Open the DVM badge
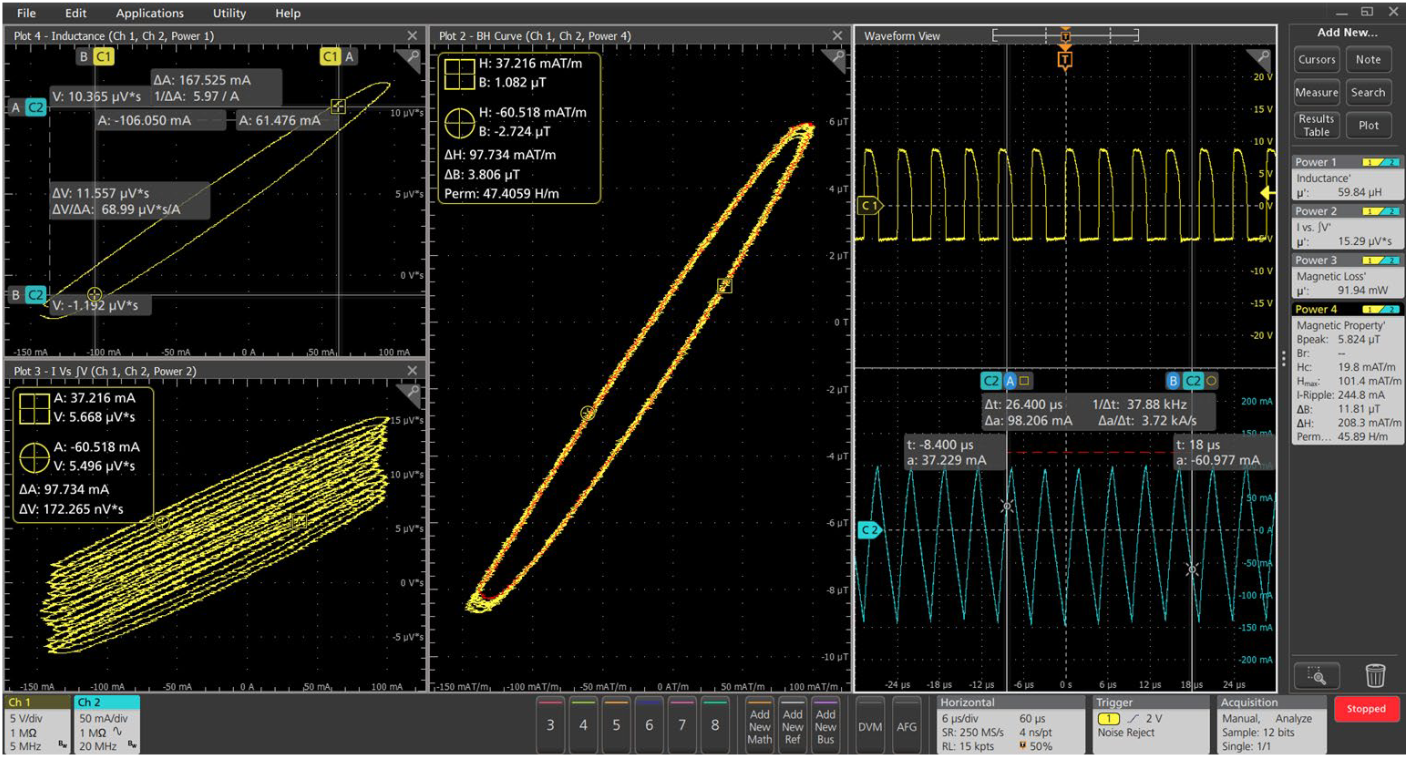1408x757 pixels. coord(869,725)
